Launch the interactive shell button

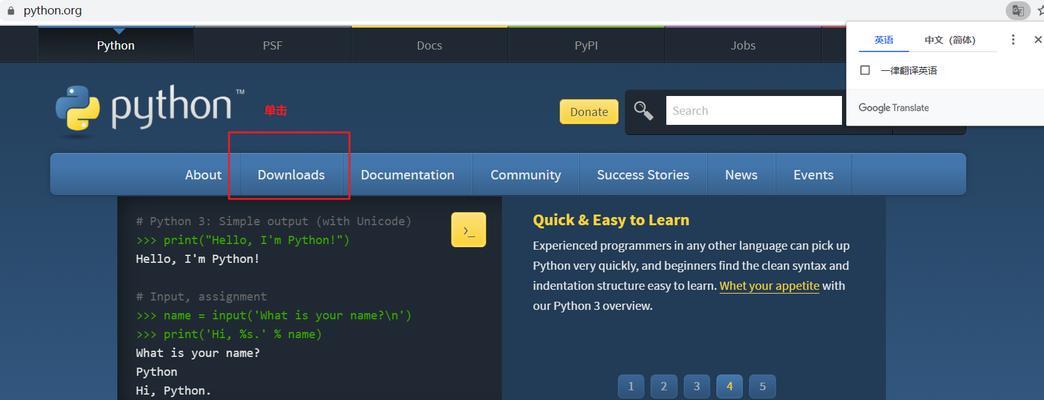468,230
